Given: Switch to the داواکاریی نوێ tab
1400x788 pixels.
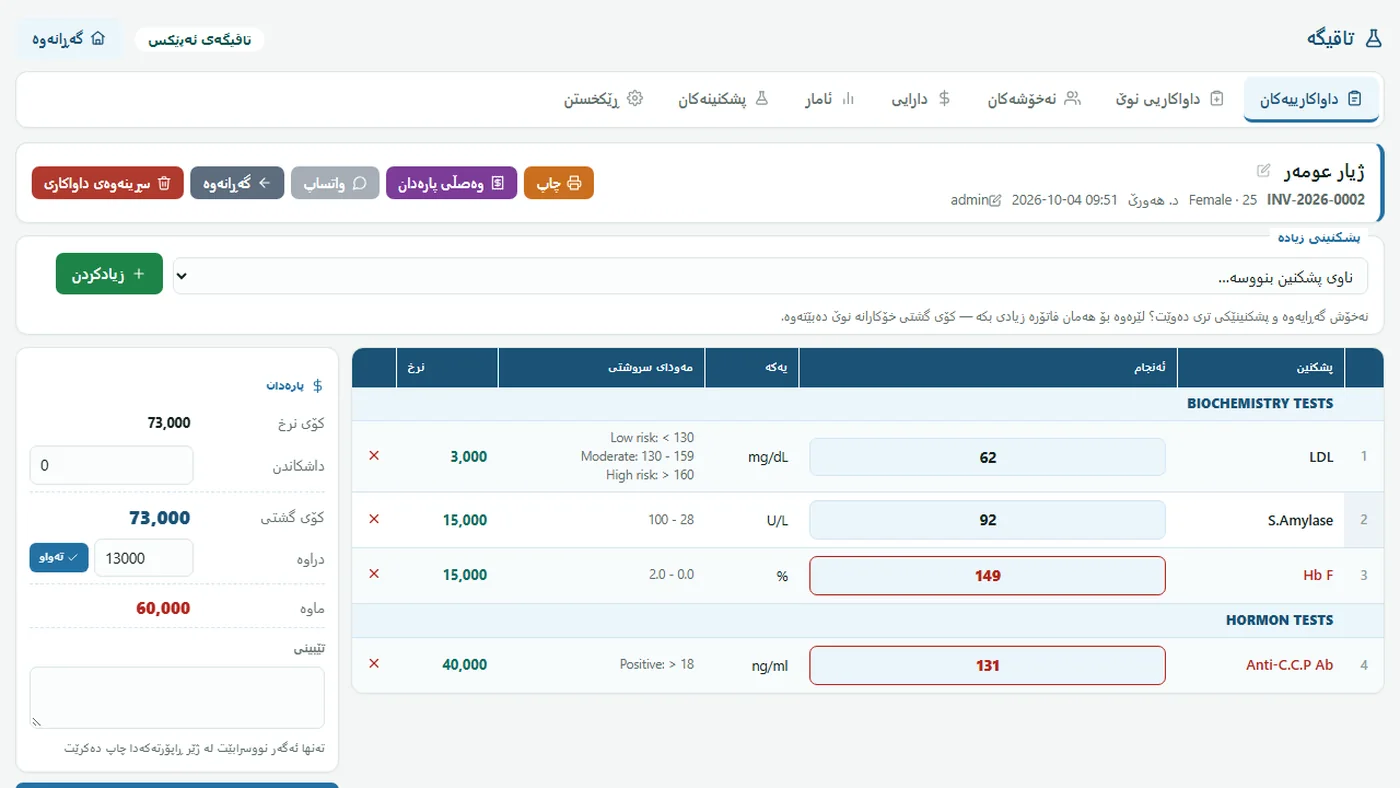Looking at the screenshot, I should tap(1169, 99).
